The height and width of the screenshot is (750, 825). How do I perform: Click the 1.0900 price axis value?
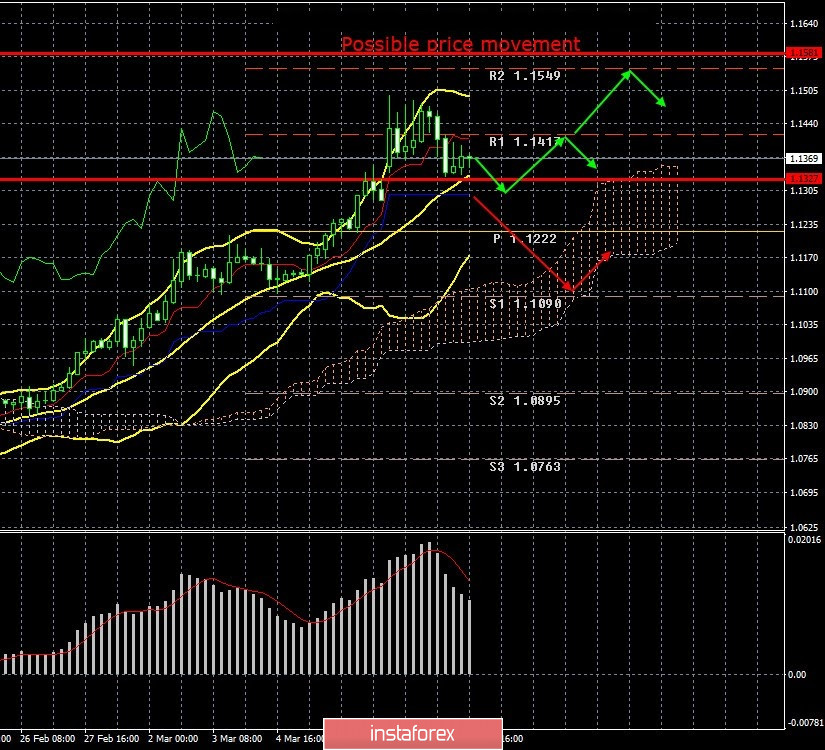click(x=804, y=392)
